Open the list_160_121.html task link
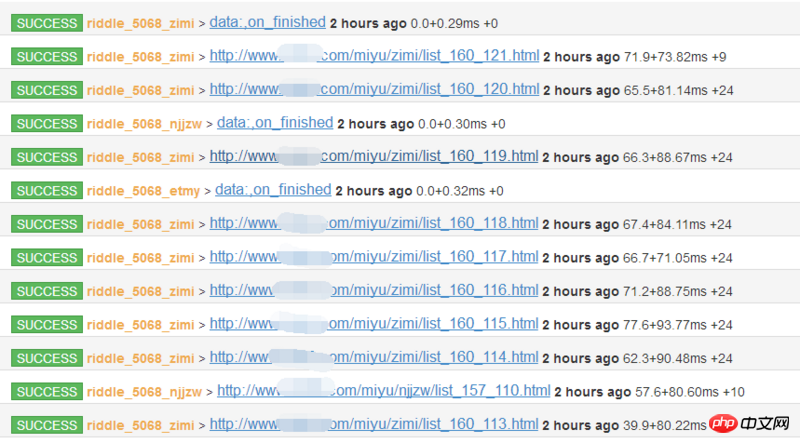 (374, 56)
